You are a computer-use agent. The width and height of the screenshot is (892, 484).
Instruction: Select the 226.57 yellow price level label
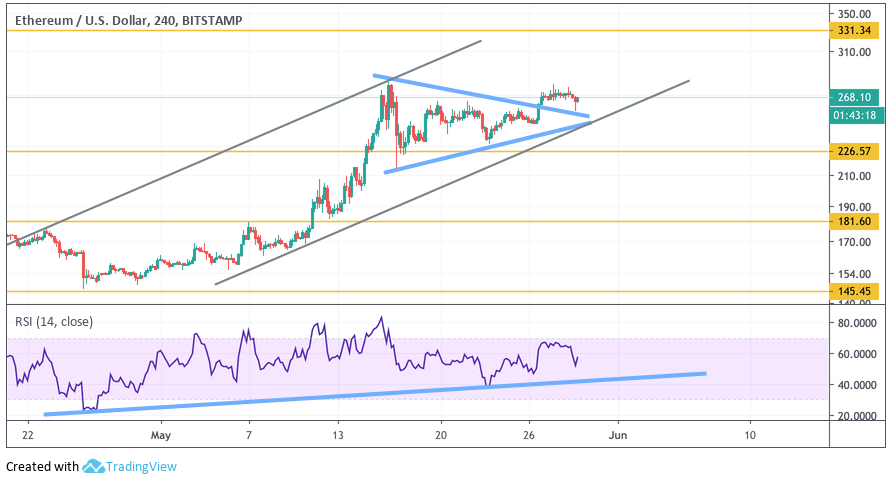click(859, 152)
